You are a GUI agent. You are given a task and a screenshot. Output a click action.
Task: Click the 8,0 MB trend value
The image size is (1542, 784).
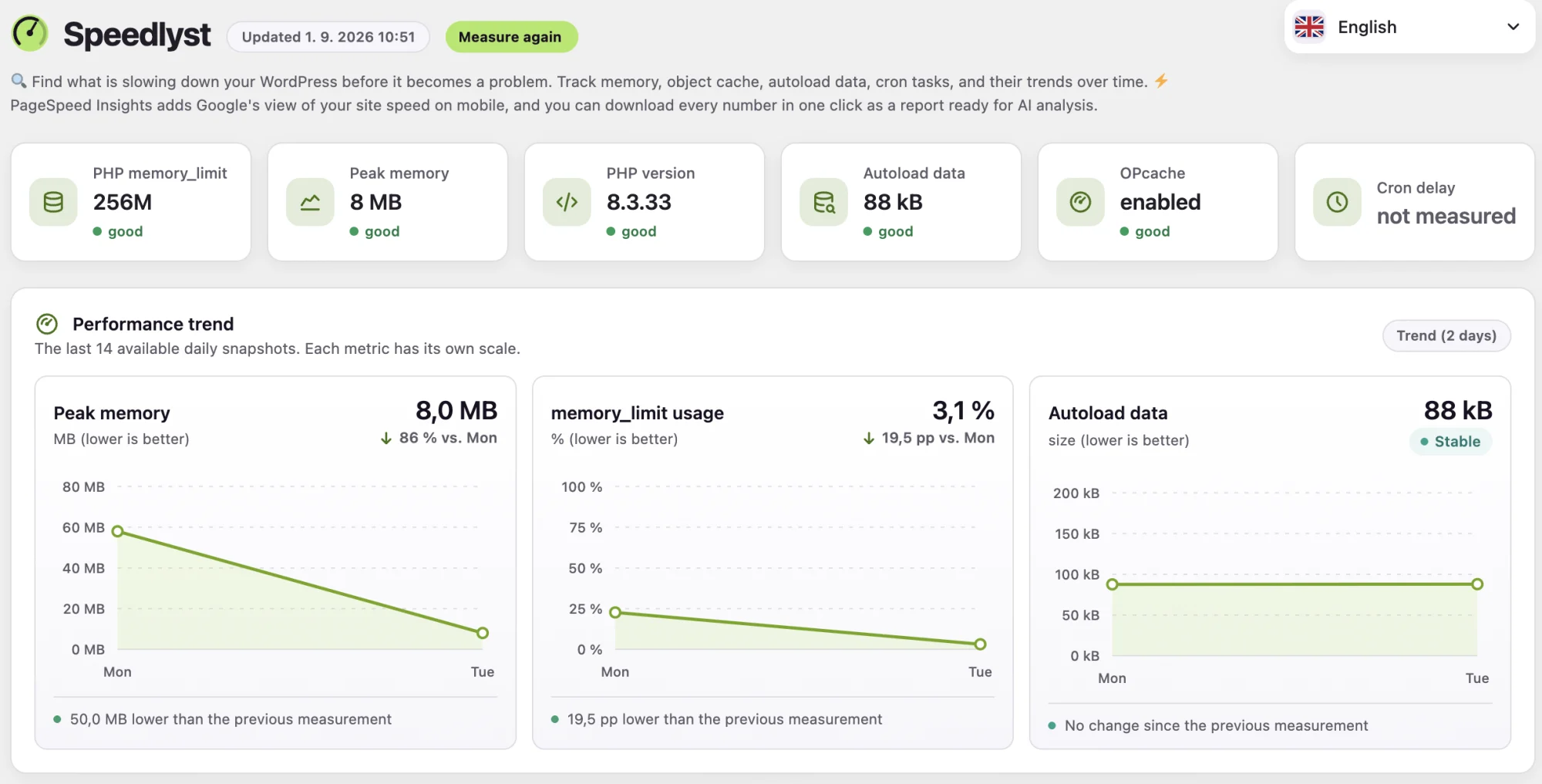click(x=456, y=410)
